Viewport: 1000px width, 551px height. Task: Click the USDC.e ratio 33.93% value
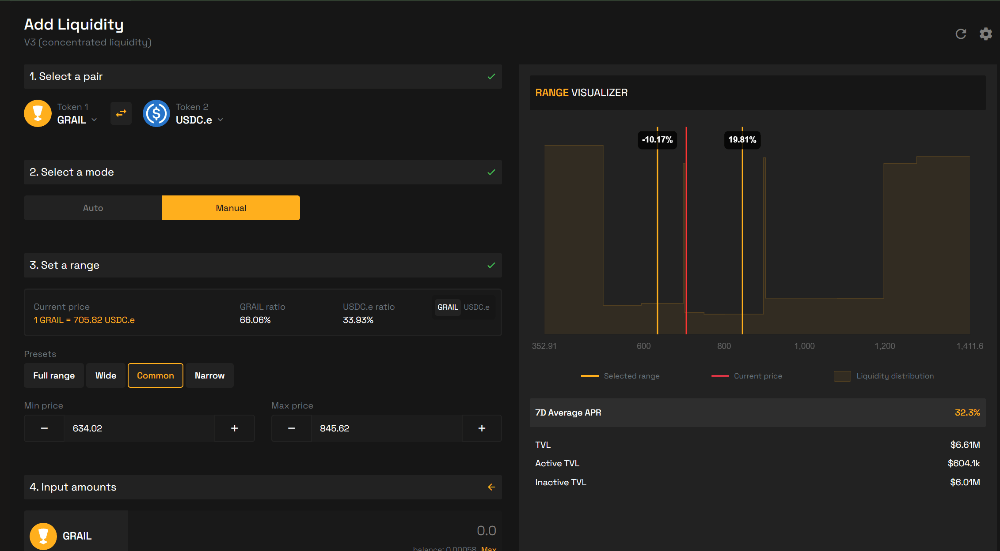tap(358, 320)
